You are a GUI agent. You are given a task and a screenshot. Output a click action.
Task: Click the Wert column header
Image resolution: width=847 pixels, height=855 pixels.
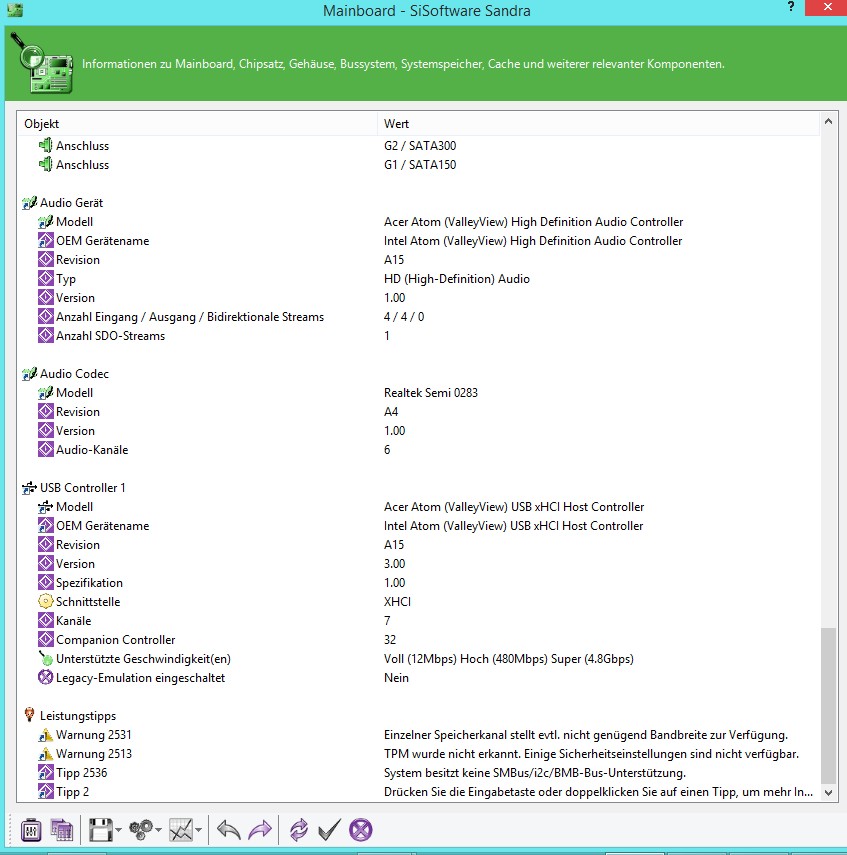[598, 124]
